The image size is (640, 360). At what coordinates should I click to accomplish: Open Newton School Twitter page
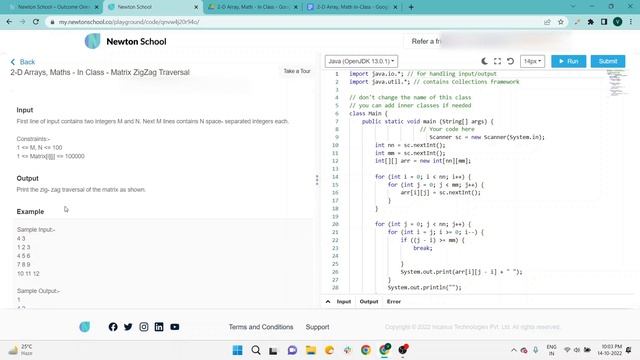click(128, 327)
